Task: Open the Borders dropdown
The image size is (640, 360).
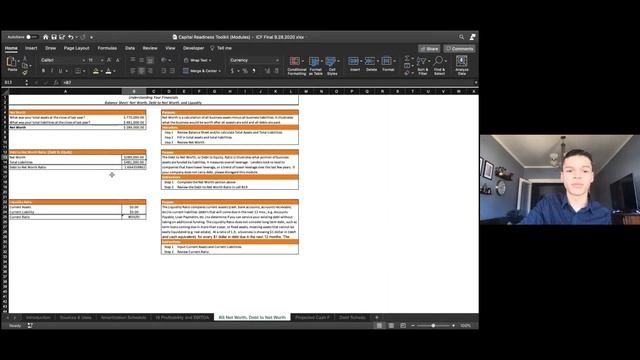Action: 84,71
